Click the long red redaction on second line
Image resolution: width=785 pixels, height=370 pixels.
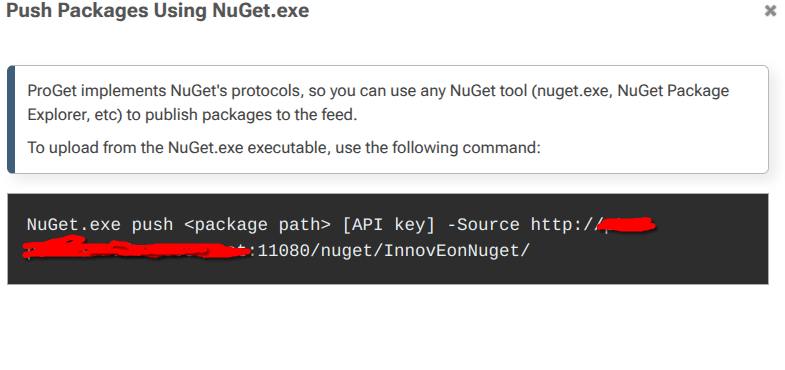[x=136, y=249]
